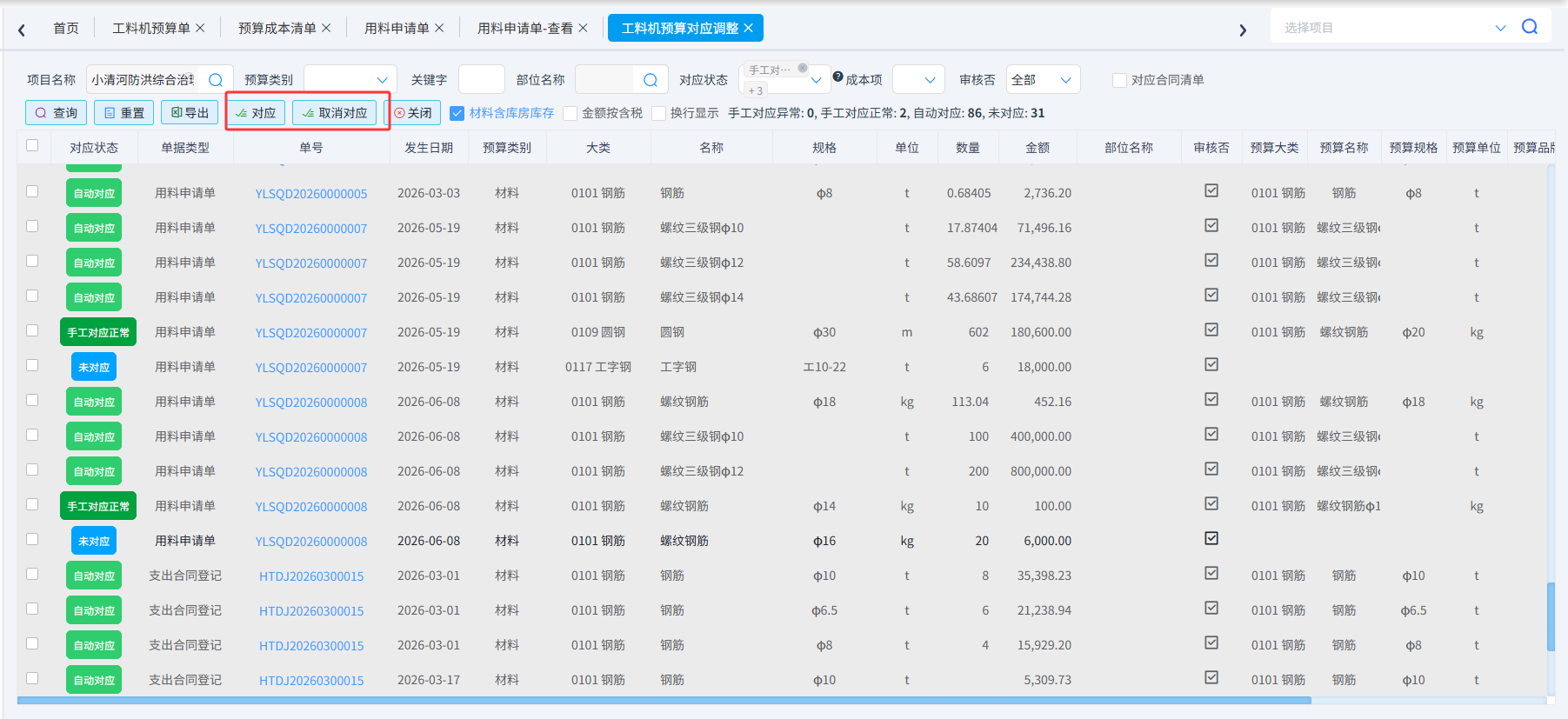This screenshot has height=719, width=1568.
Task: Check the 对应合同清单 checkbox
Action: (1119, 80)
